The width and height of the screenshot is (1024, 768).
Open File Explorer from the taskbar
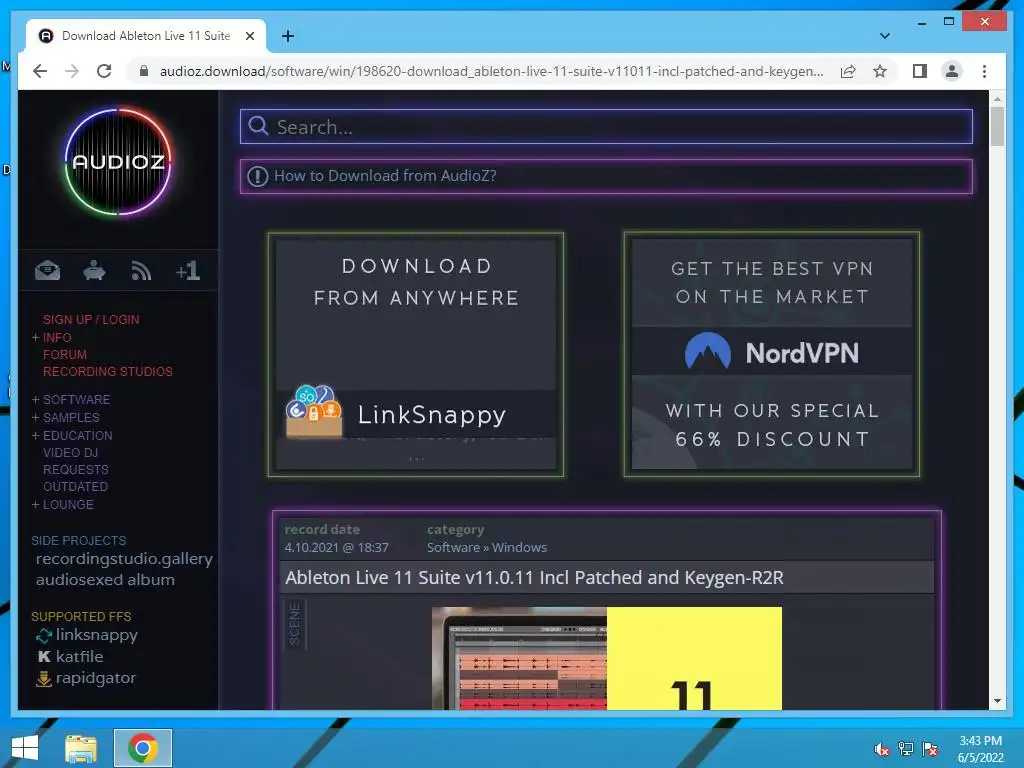tap(81, 748)
